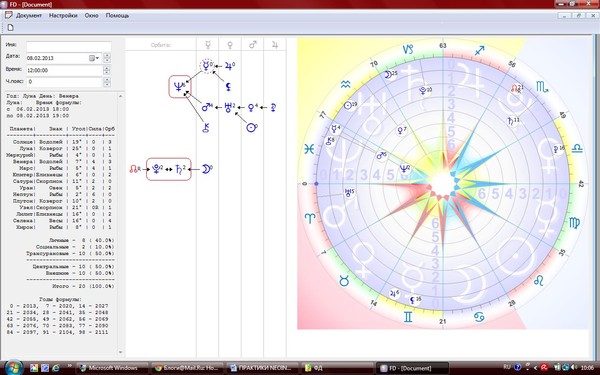Click the data panel scrollbar down arrow

pyautogui.click(x=121, y=352)
